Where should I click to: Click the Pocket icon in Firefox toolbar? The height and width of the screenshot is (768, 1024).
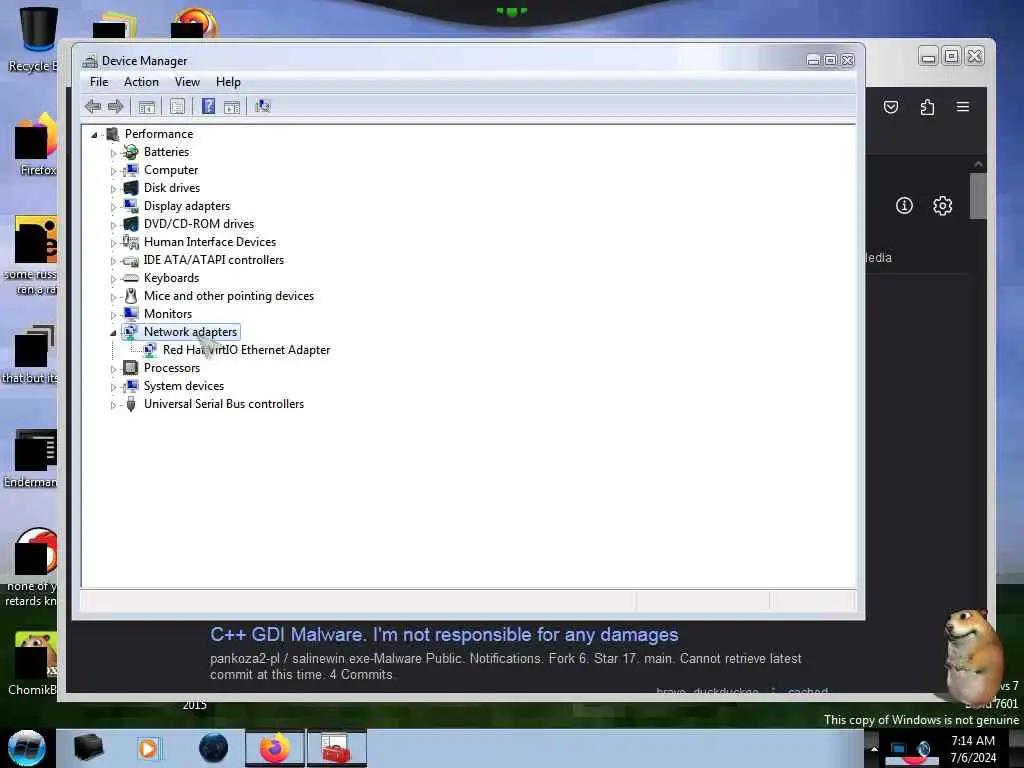(x=891, y=107)
